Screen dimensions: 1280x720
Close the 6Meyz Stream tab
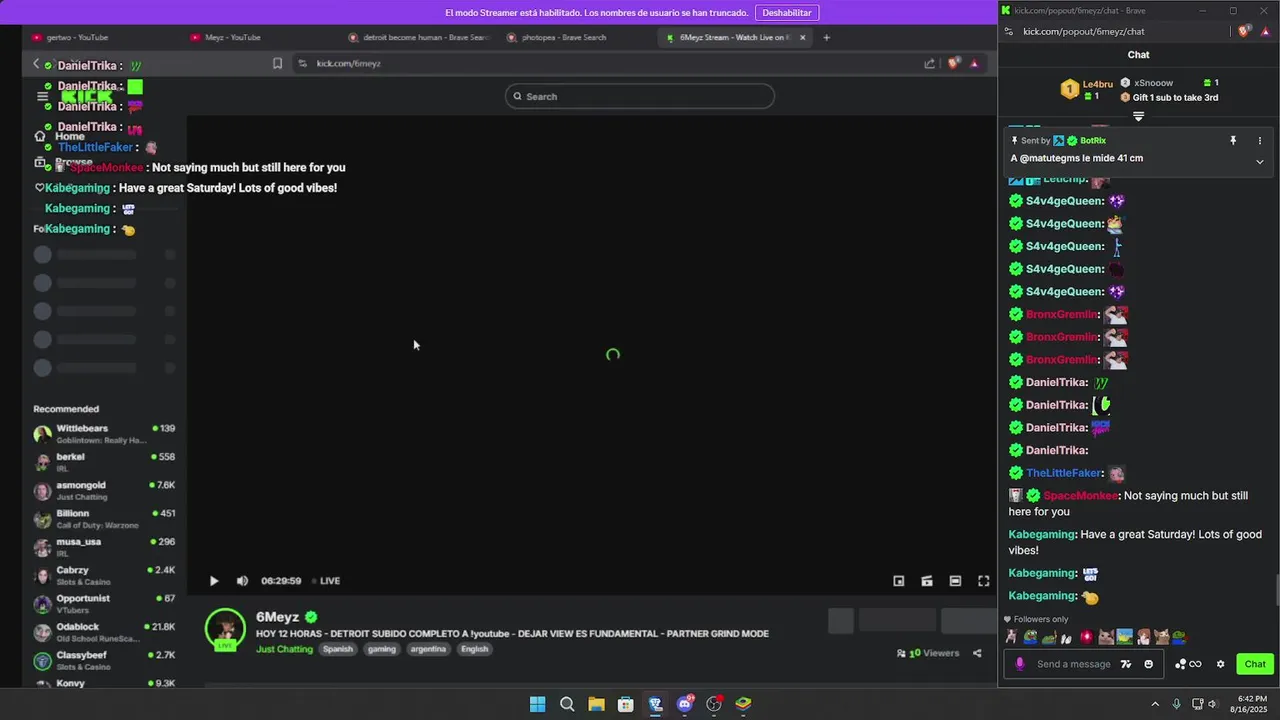[x=802, y=37]
